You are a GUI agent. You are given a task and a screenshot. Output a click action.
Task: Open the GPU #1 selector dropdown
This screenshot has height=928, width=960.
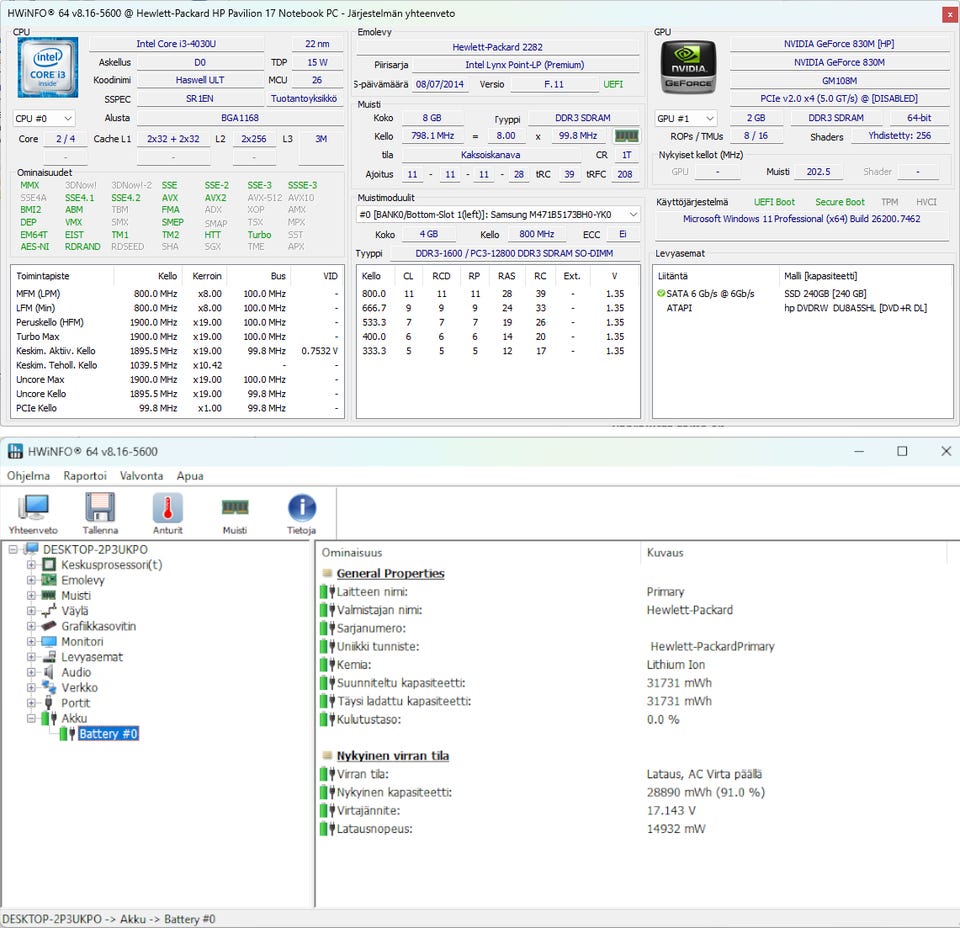click(686, 118)
